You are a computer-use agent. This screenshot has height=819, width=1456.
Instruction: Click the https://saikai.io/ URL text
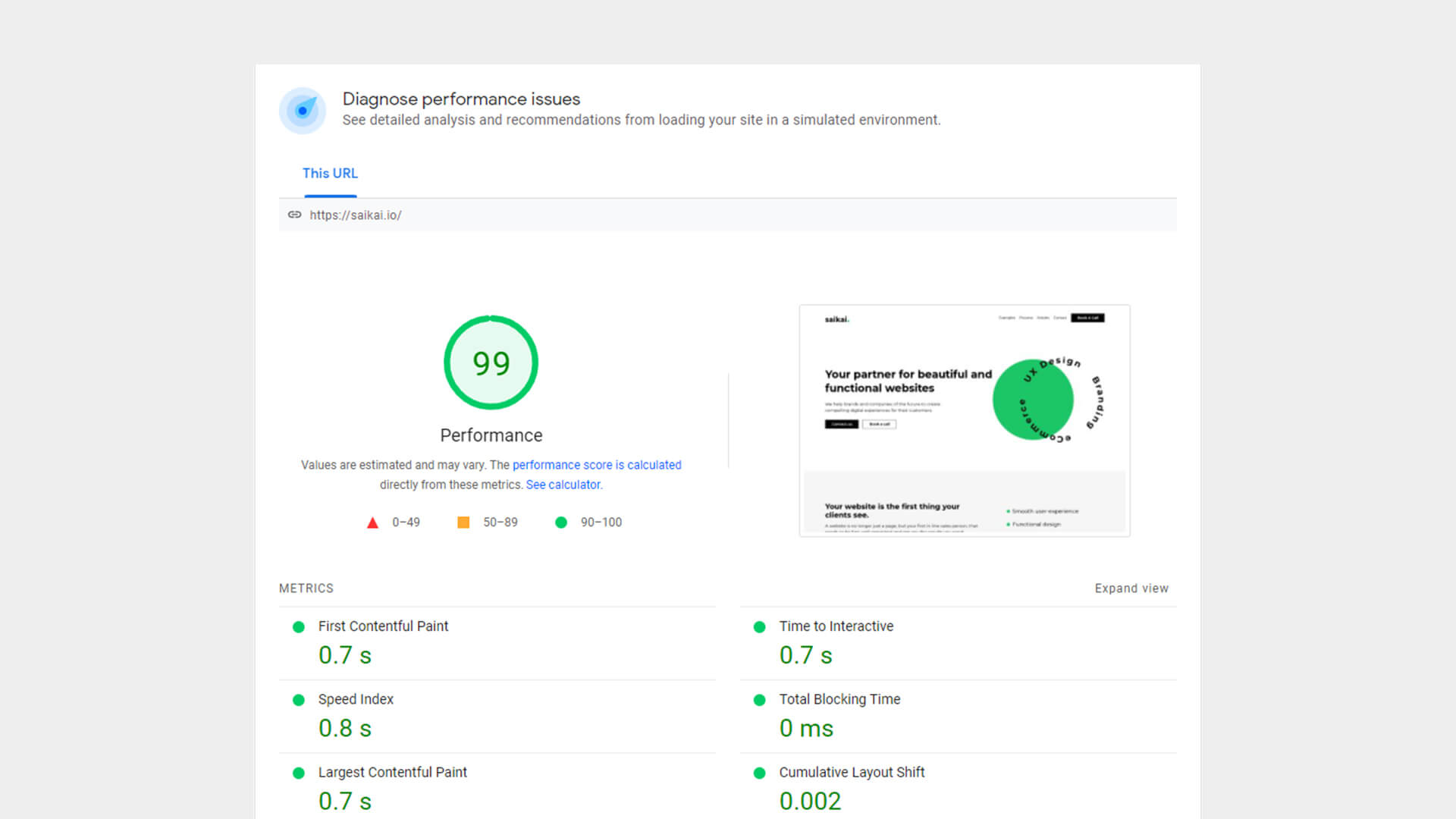point(356,215)
